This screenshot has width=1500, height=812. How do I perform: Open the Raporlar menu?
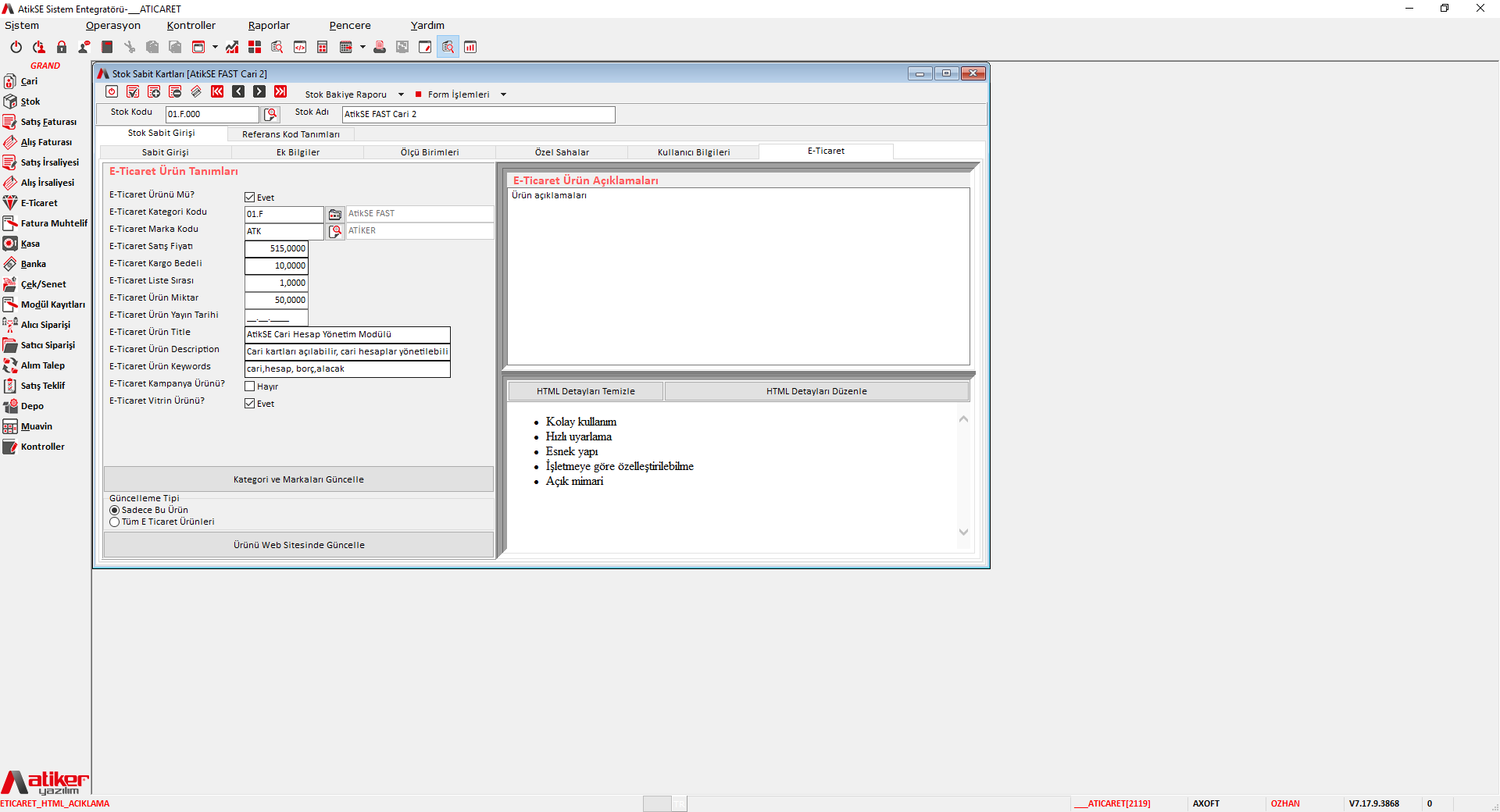[269, 26]
